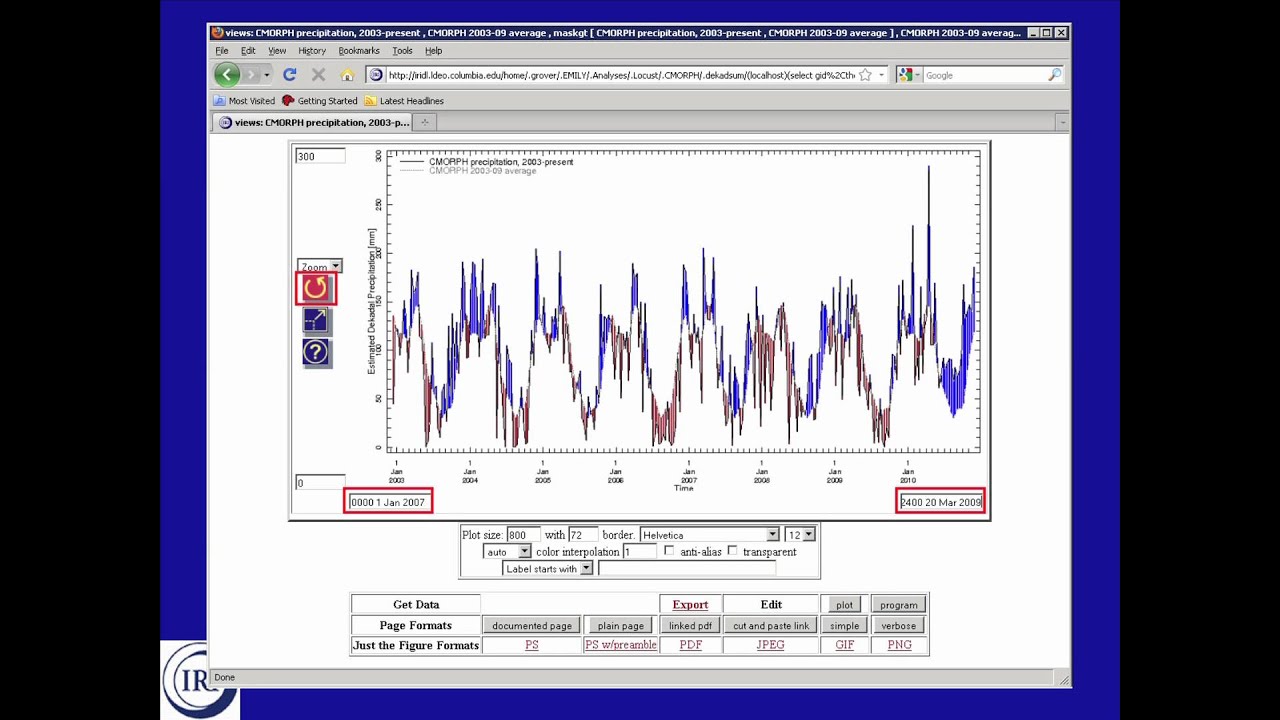Click the label text input field

pos(687,568)
